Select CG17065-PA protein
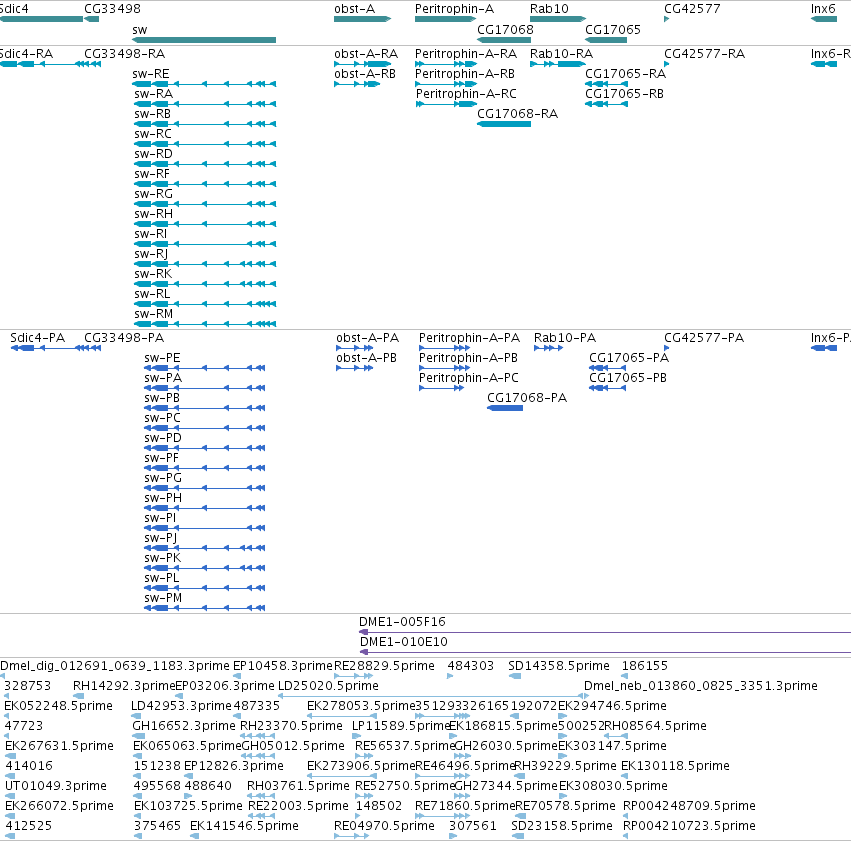Image resolution: width=851 pixels, height=841 pixels. 607,368
